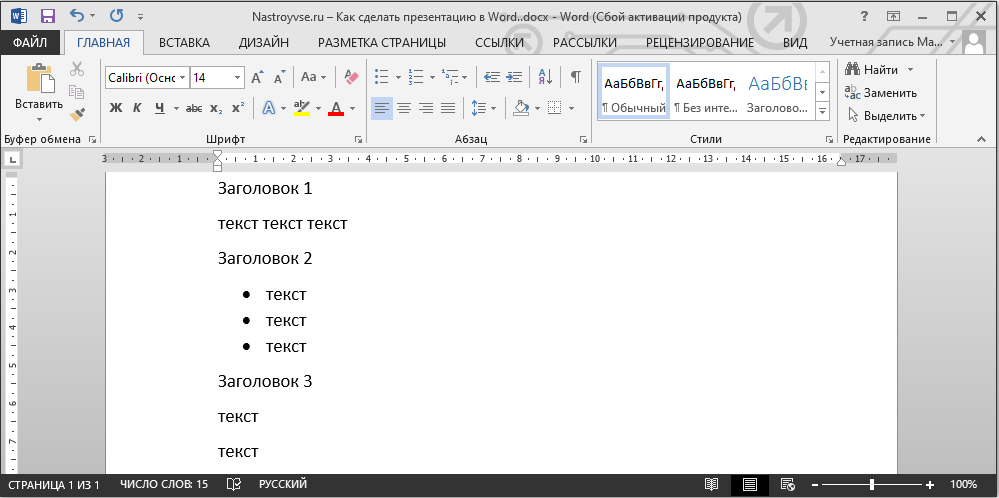
Task: Activate the Format Painter brush
Action: [77, 115]
